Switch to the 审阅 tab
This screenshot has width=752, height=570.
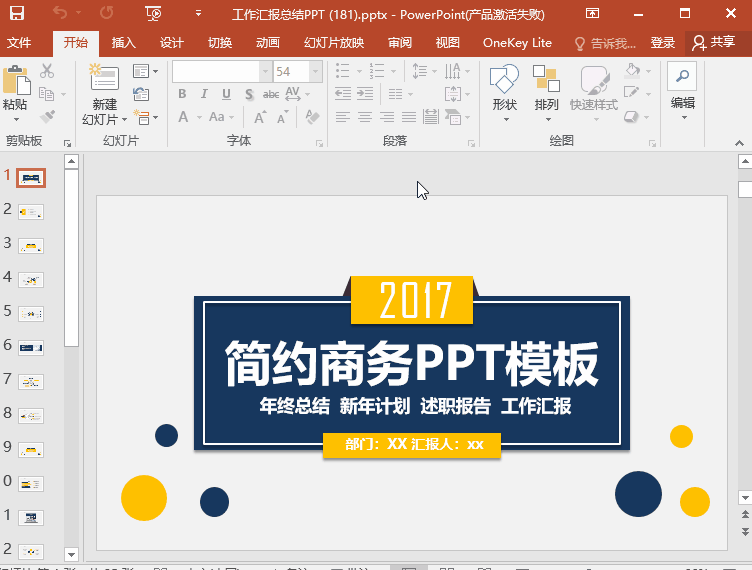(400, 43)
